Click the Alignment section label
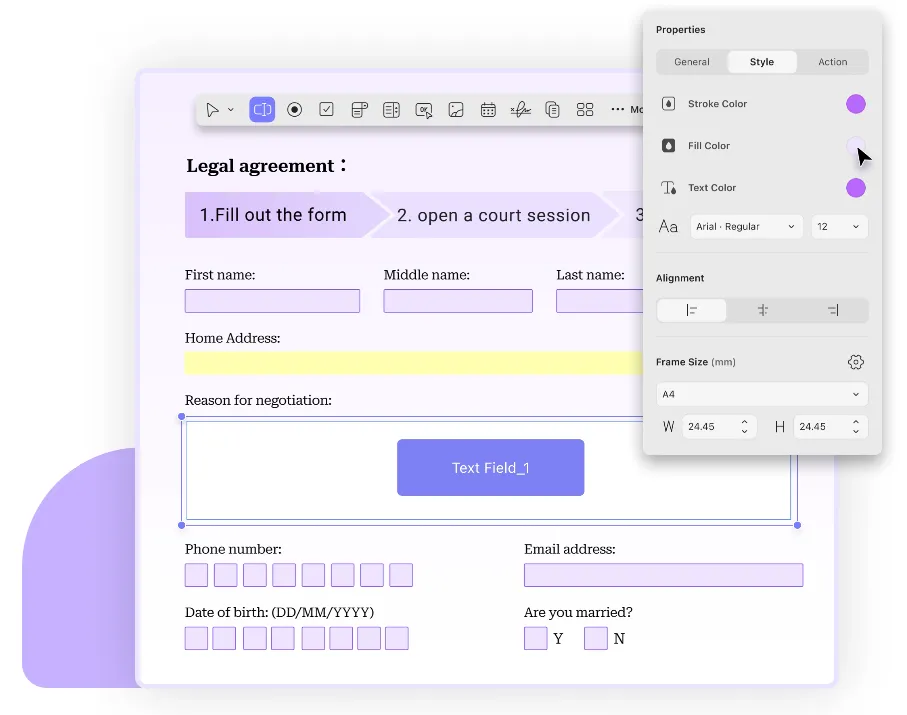The image size is (907, 715). (680, 278)
